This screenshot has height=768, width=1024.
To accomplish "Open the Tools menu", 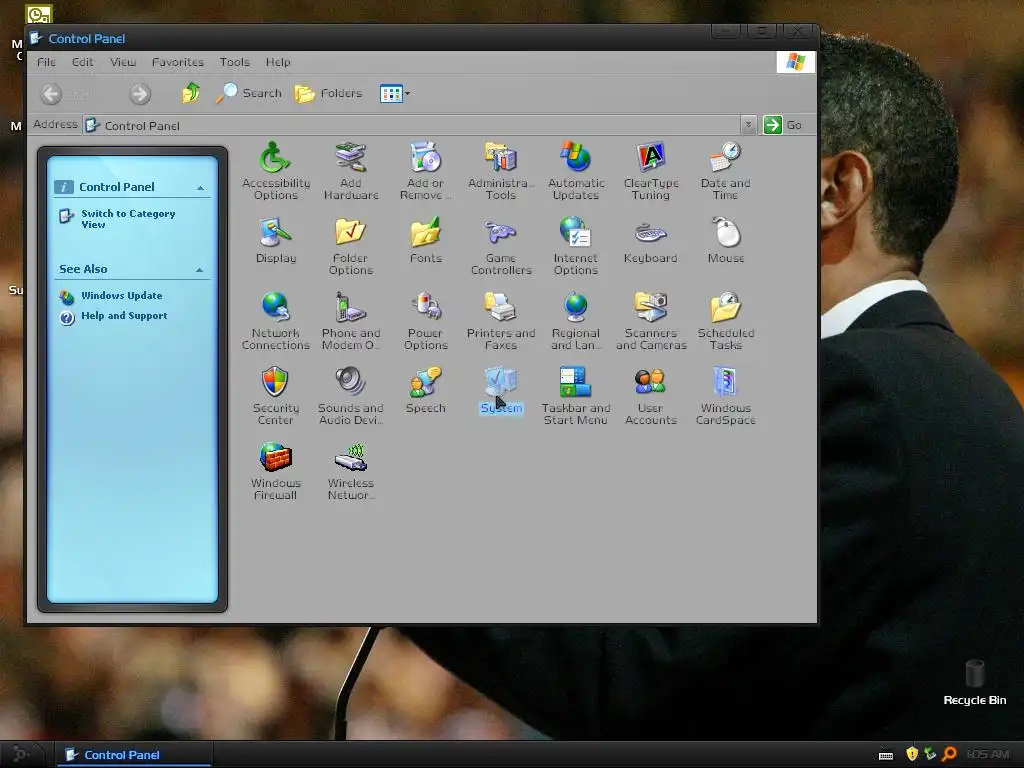I will pos(234,62).
